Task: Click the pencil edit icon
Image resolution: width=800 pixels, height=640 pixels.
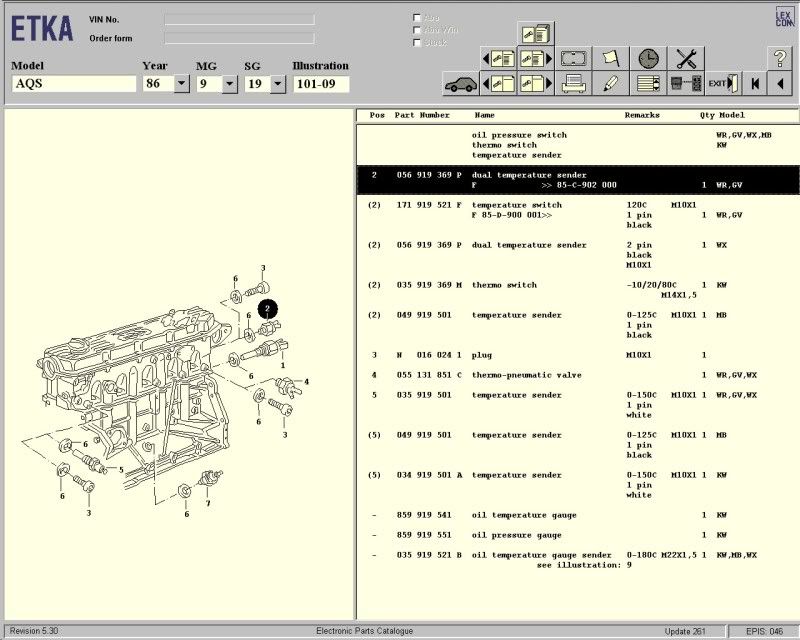Action: pyautogui.click(x=611, y=84)
